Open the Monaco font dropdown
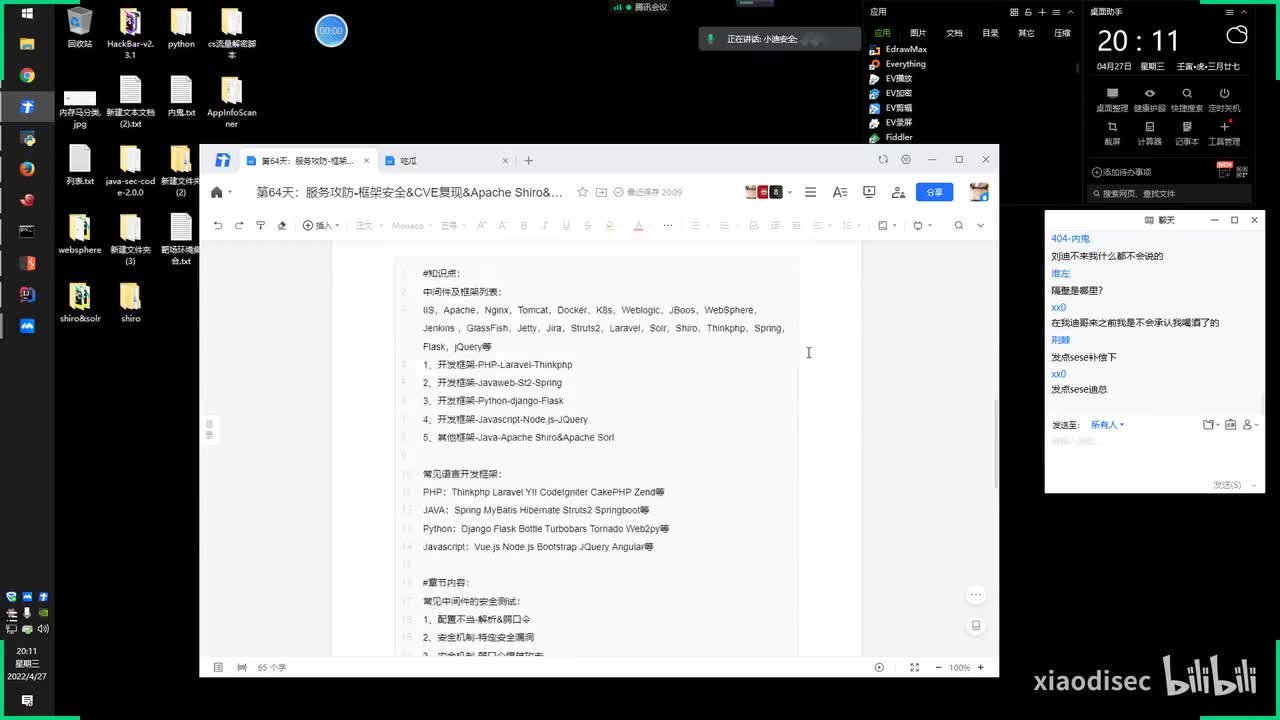The width and height of the screenshot is (1280, 720). coord(411,225)
